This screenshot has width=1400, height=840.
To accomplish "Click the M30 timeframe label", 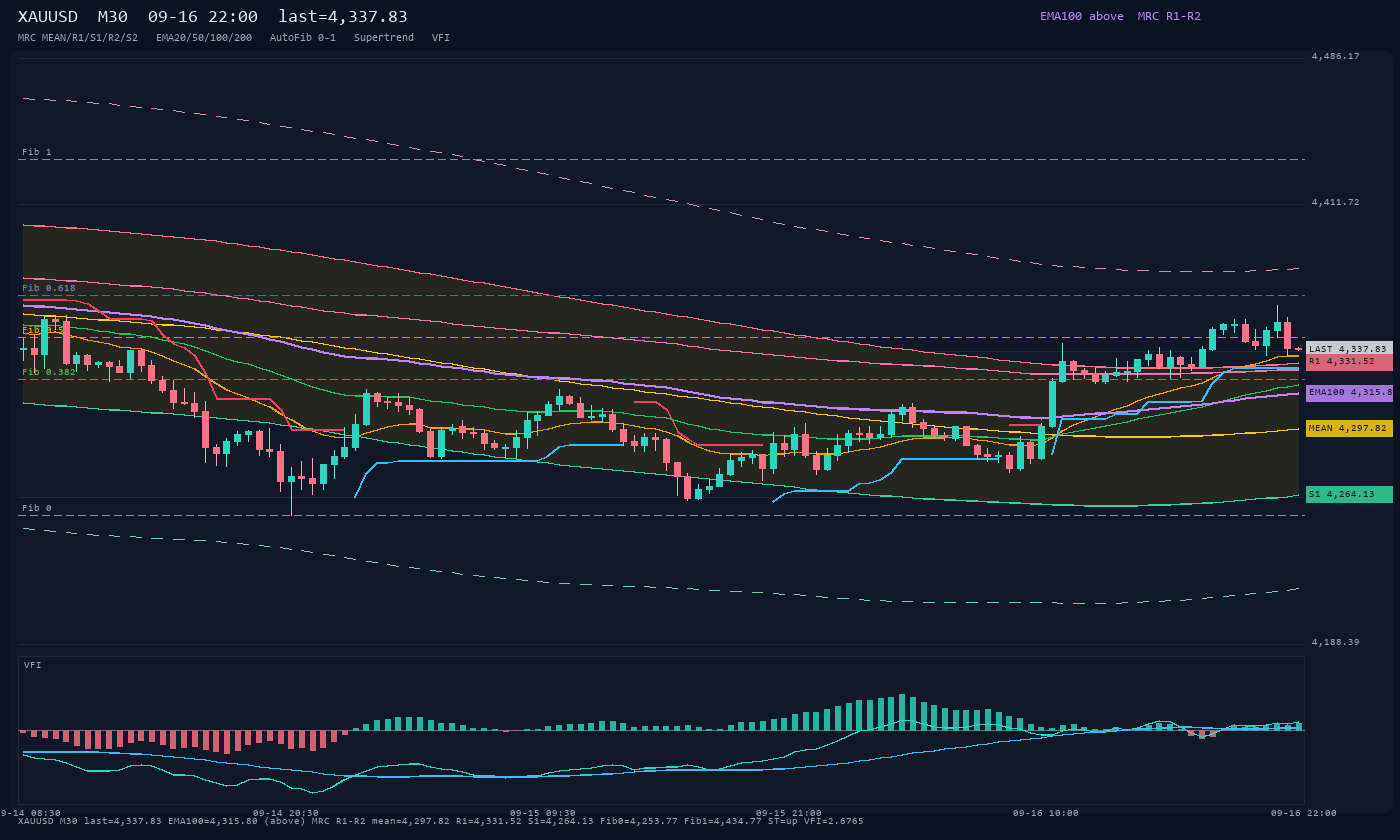I will tap(112, 16).
